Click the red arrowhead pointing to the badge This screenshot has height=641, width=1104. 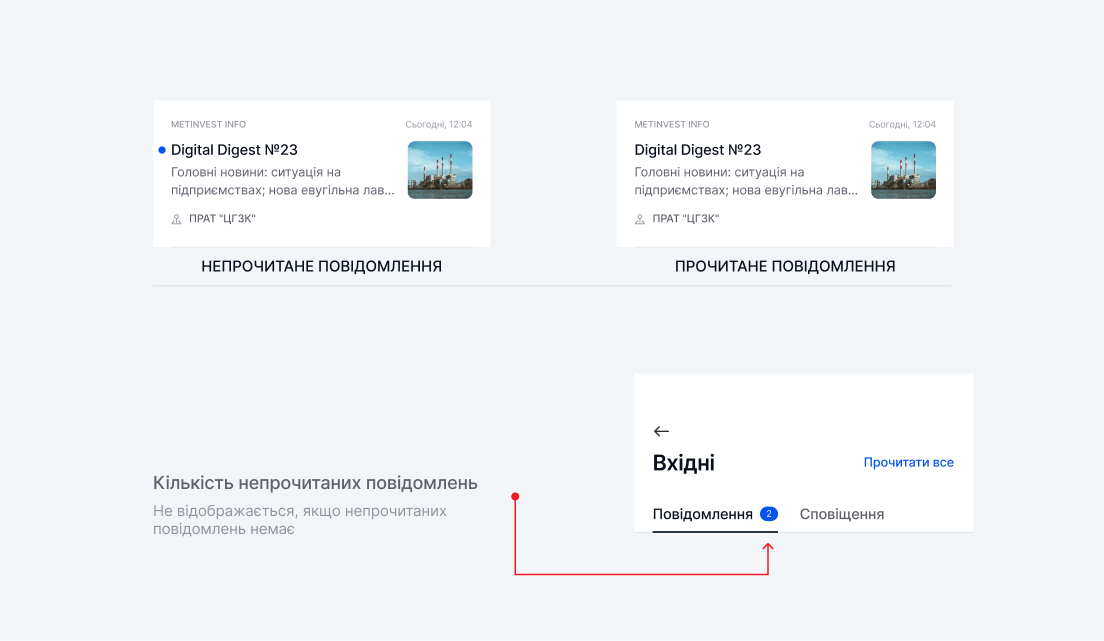click(768, 548)
